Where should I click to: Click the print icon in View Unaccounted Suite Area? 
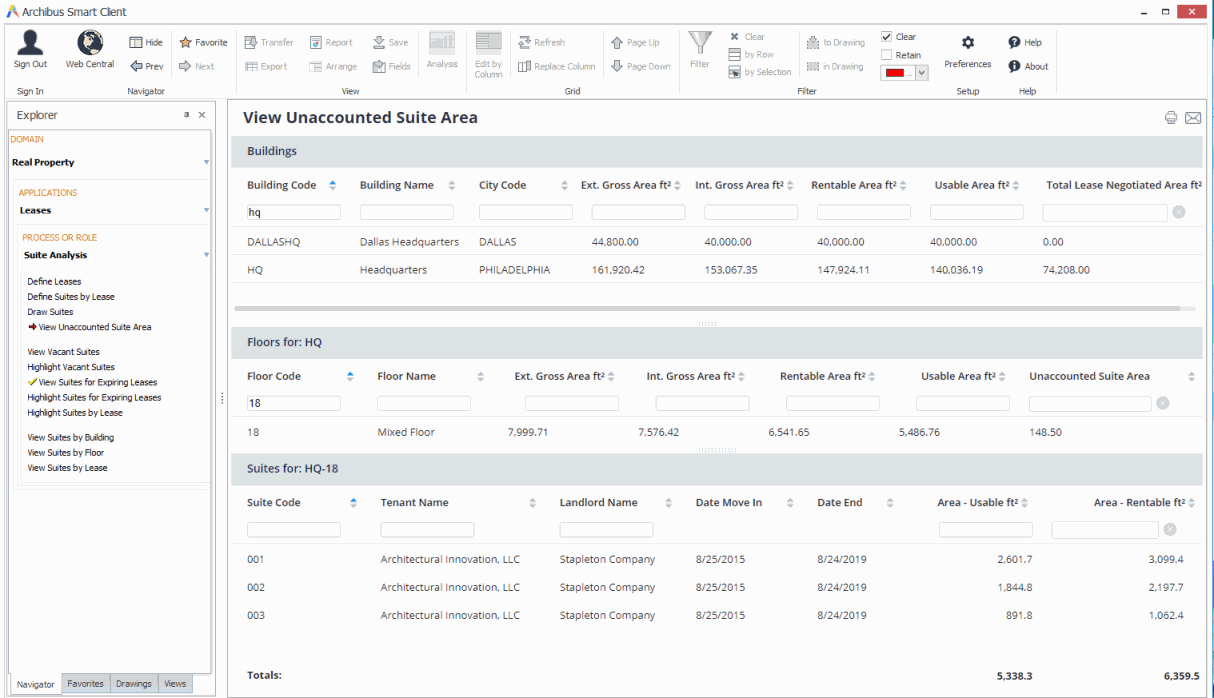1170,117
